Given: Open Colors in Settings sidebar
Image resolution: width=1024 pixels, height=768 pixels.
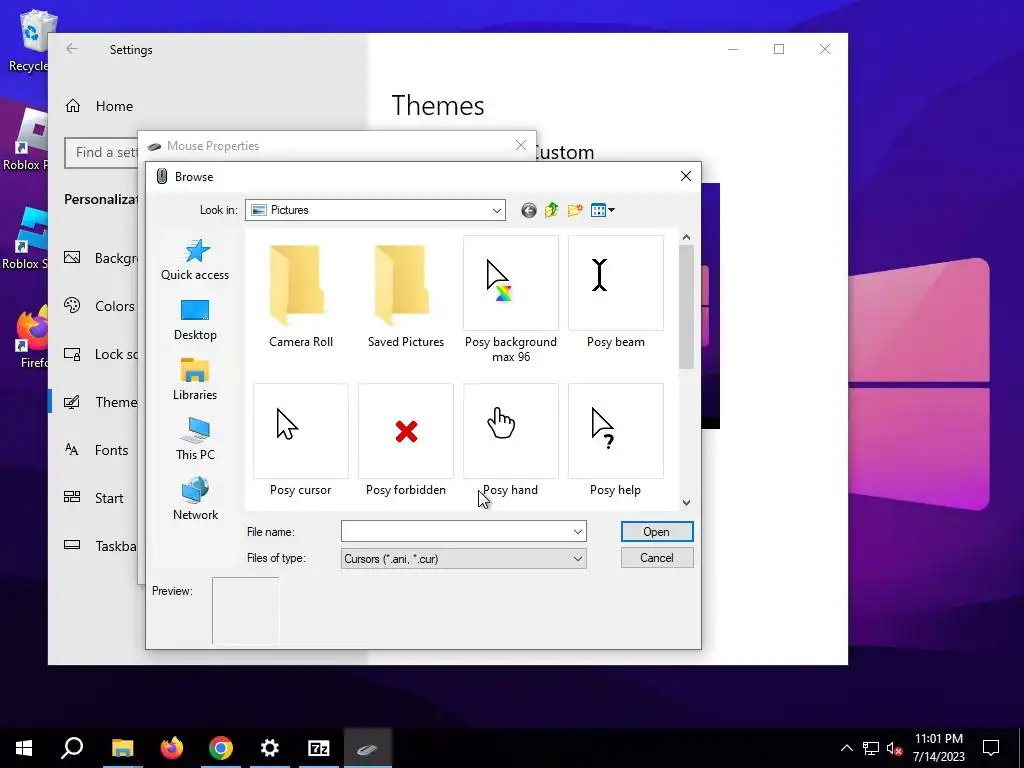Looking at the screenshot, I should coord(99,306).
